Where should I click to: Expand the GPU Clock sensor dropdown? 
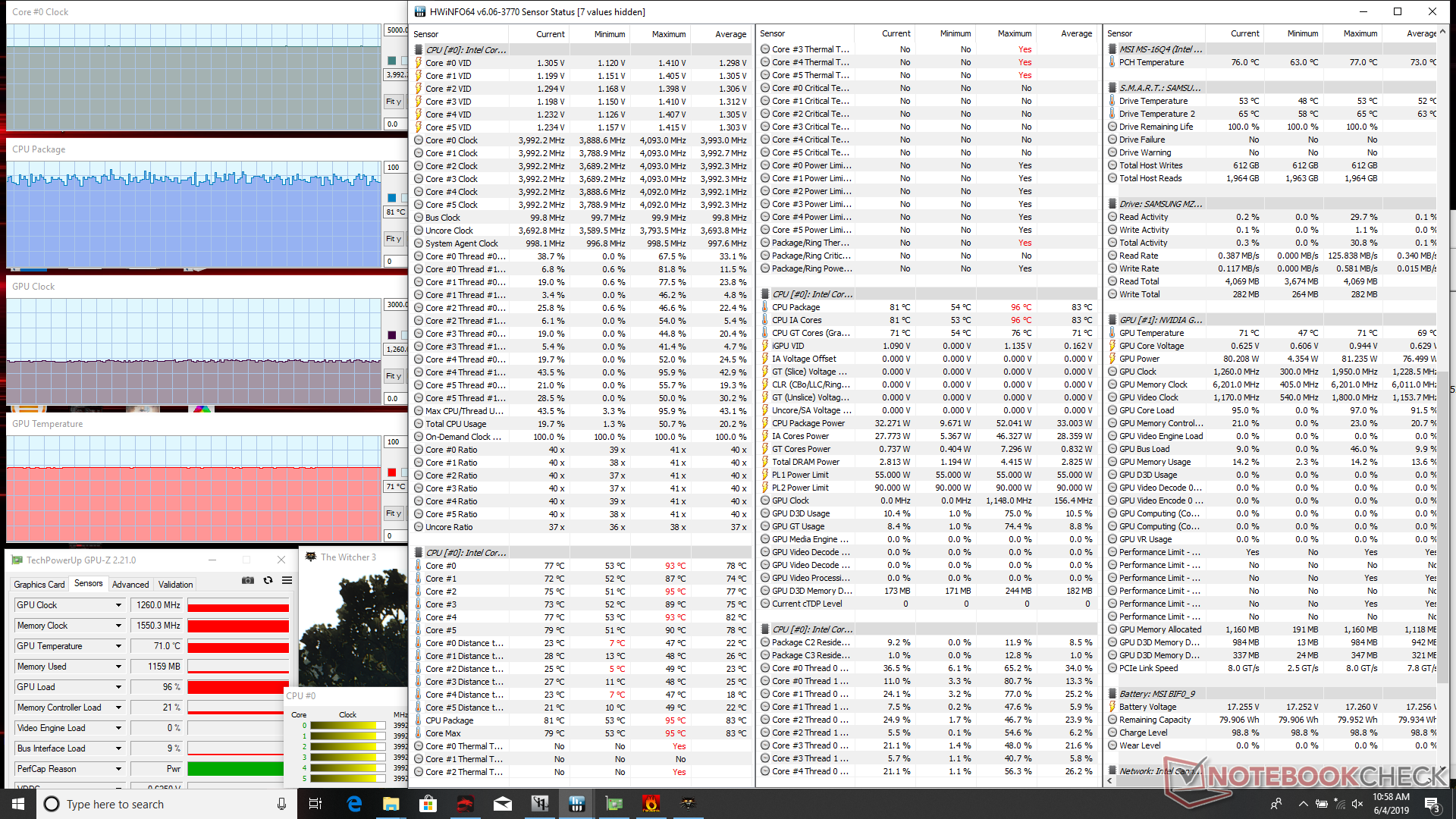coord(118,605)
